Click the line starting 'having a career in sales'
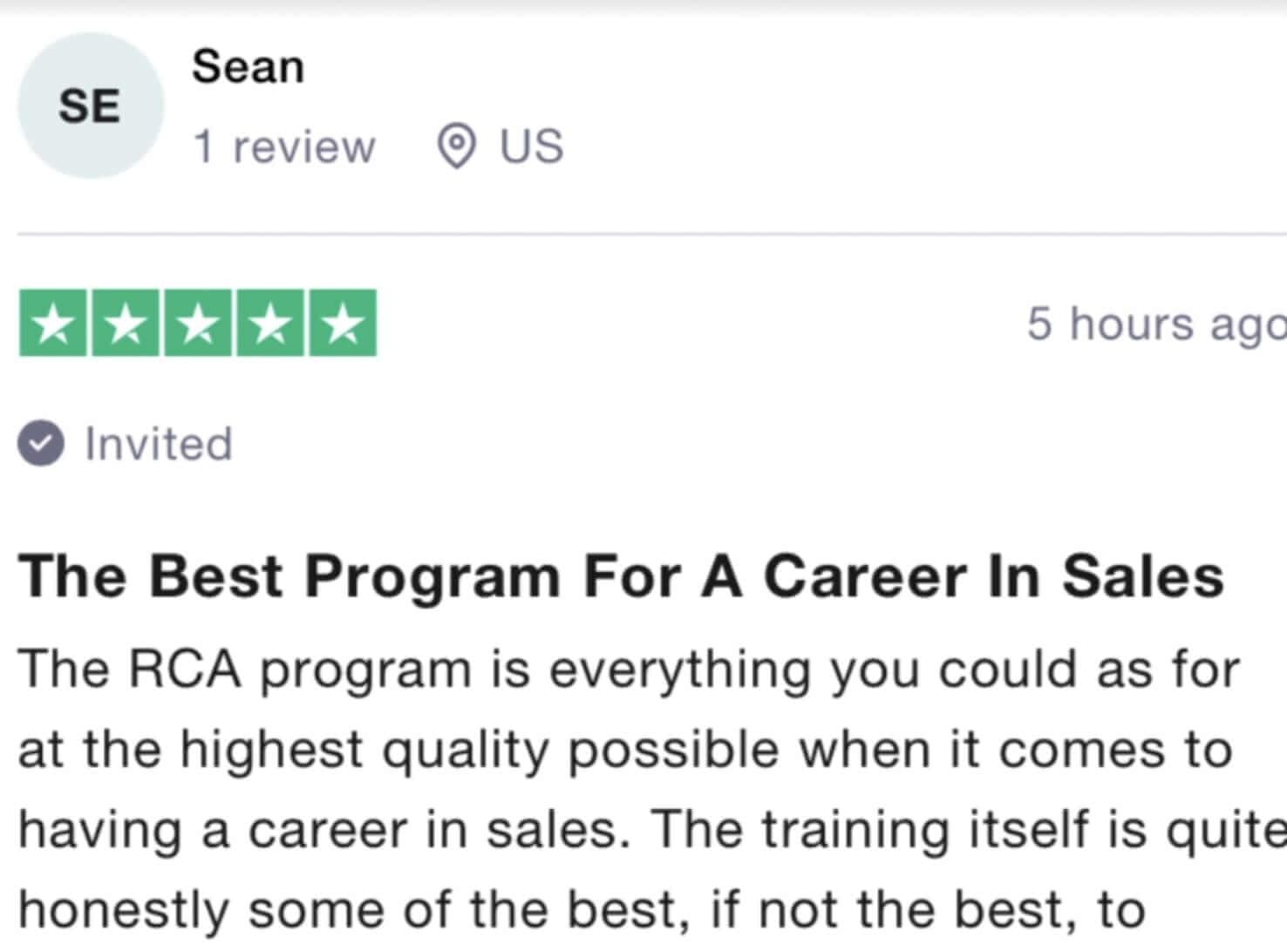This screenshot has height=952, width=1287. pyautogui.click(x=652, y=830)
